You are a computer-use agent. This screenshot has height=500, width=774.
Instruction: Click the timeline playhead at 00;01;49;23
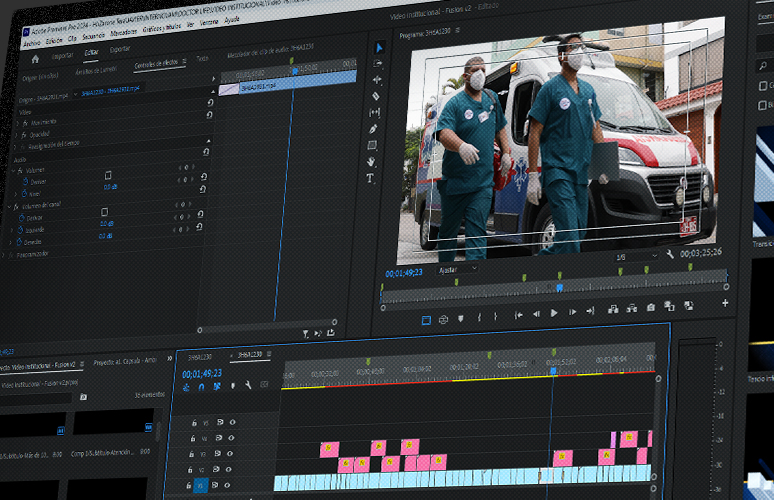[x=553, y=371]
